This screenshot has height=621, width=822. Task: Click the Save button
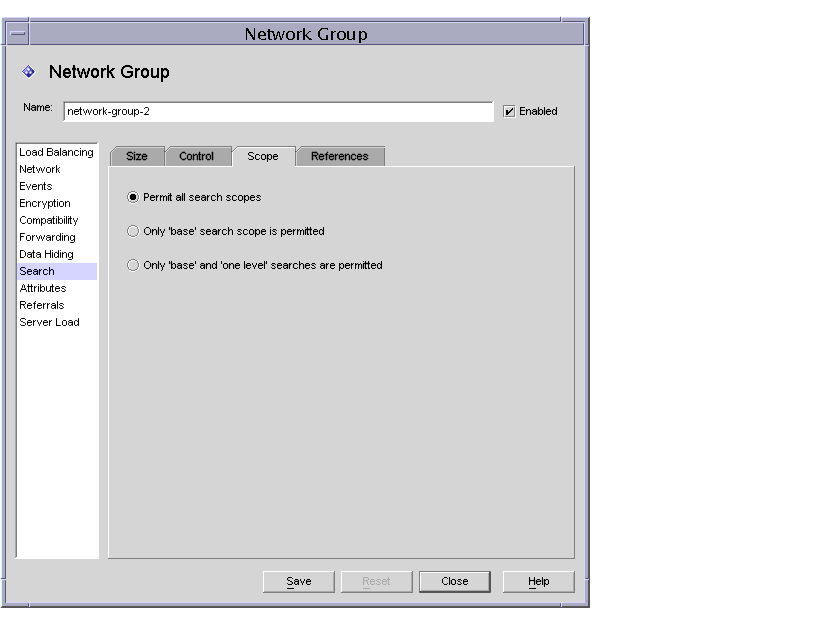298,581
